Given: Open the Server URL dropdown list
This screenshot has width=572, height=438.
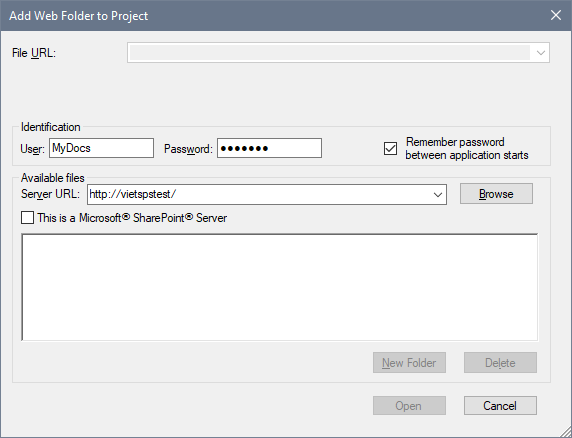Looking at the screenshot, I should tap(438, 194).
